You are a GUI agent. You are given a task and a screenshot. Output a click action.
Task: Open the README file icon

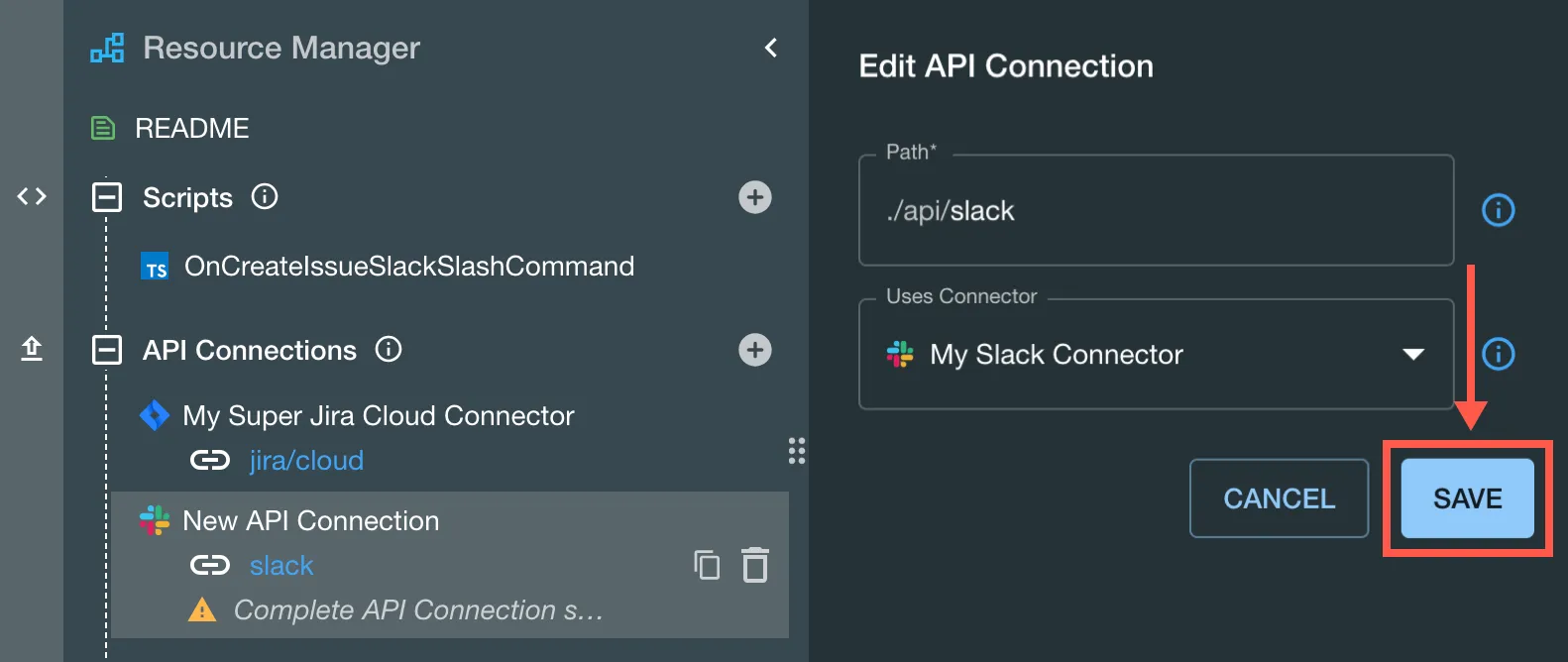tap(103, 128)
